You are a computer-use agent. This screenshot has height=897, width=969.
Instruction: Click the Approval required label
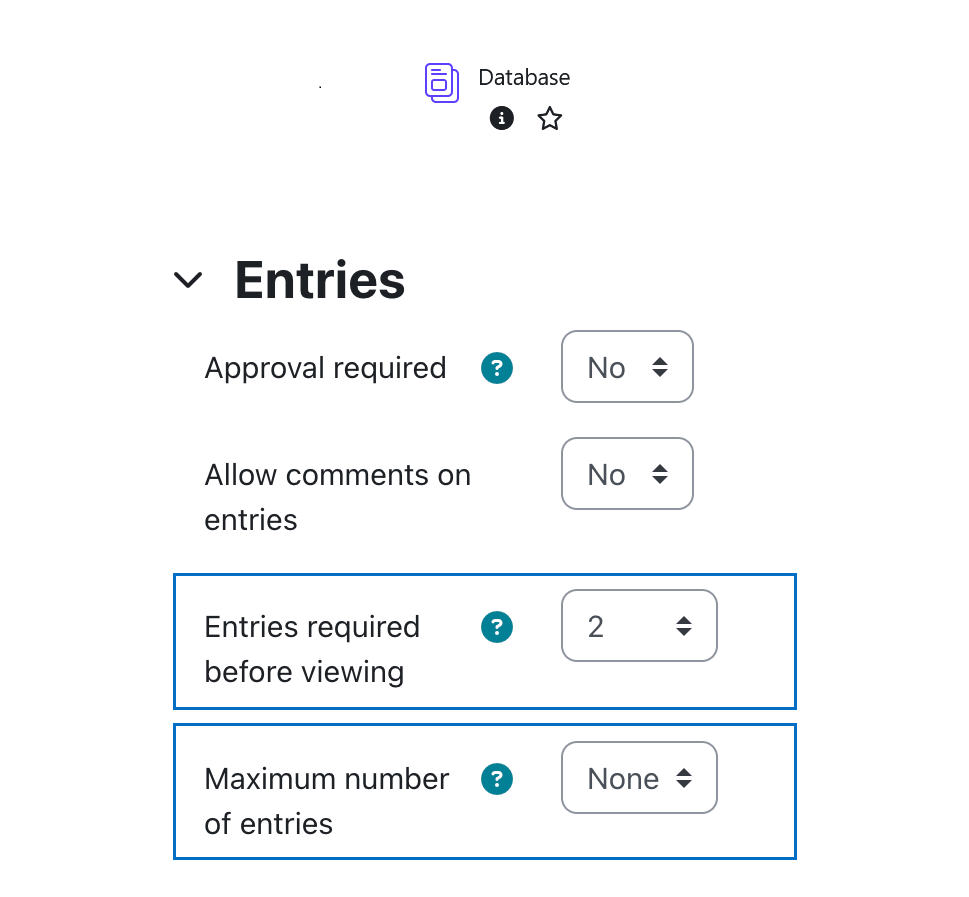325,368
